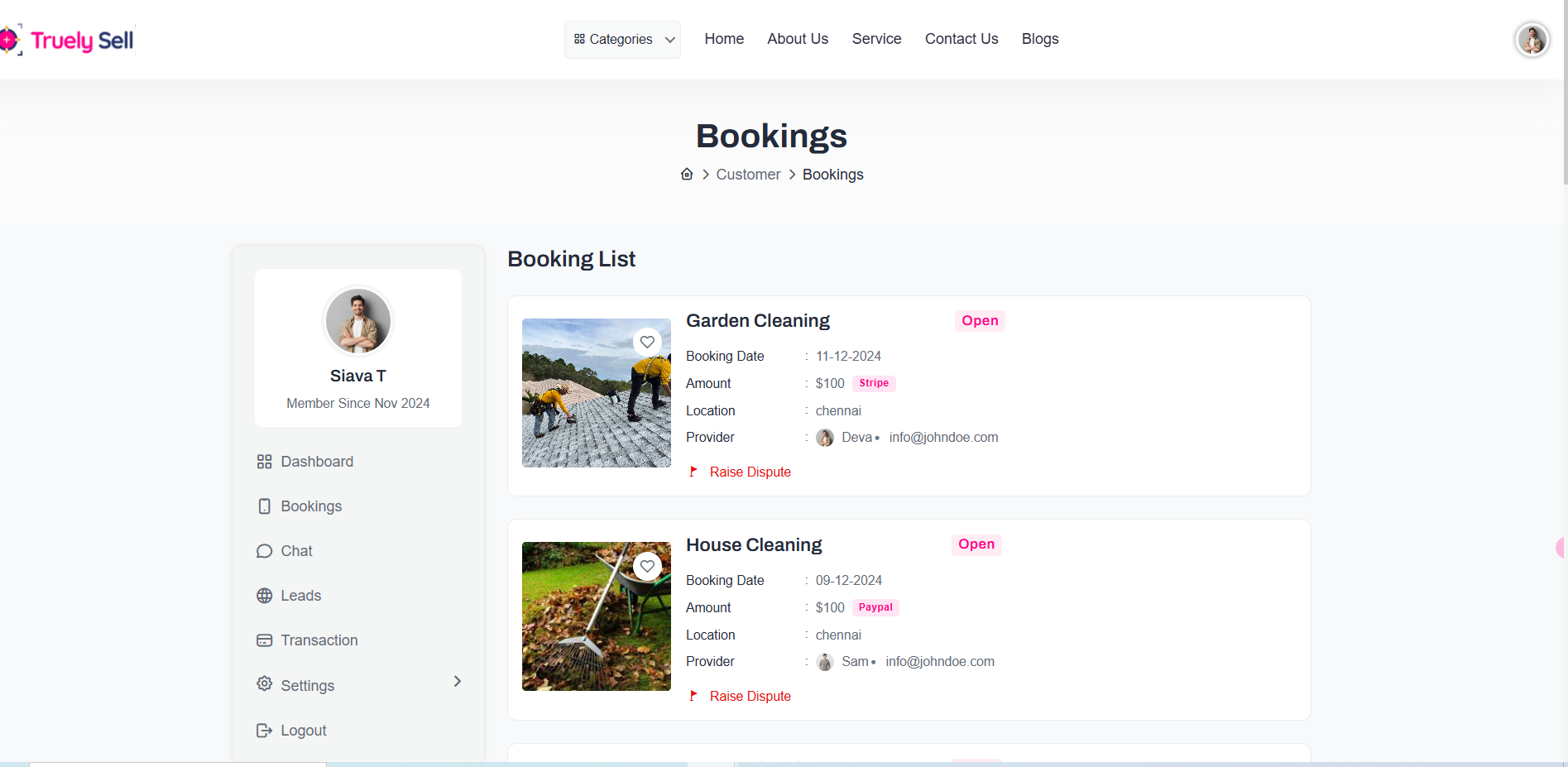This screenshot has height=767, width=1568.
Task: Open Settings in the sidebar
Action: 308,686
